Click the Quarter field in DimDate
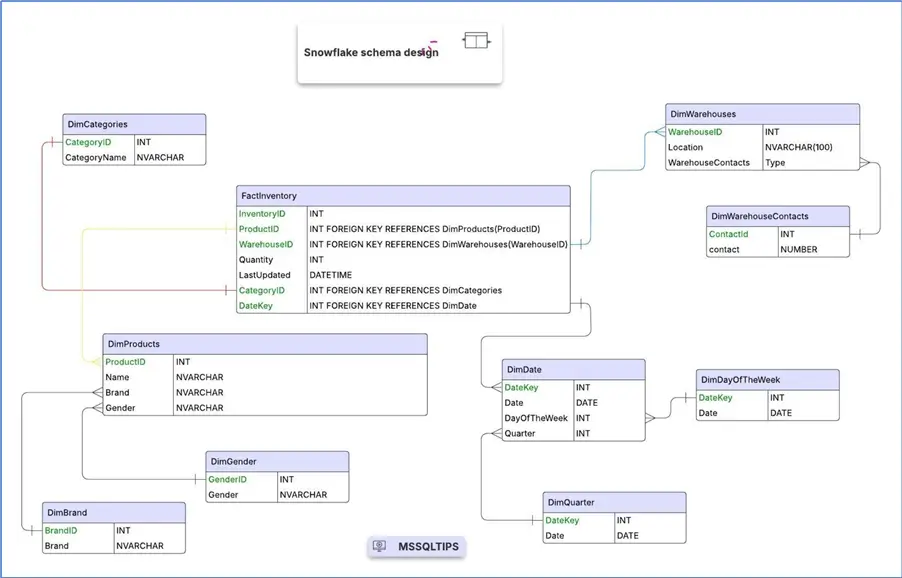Image resolution: width=902 pixels, height=578 pixels. click(x=520, y=434)
